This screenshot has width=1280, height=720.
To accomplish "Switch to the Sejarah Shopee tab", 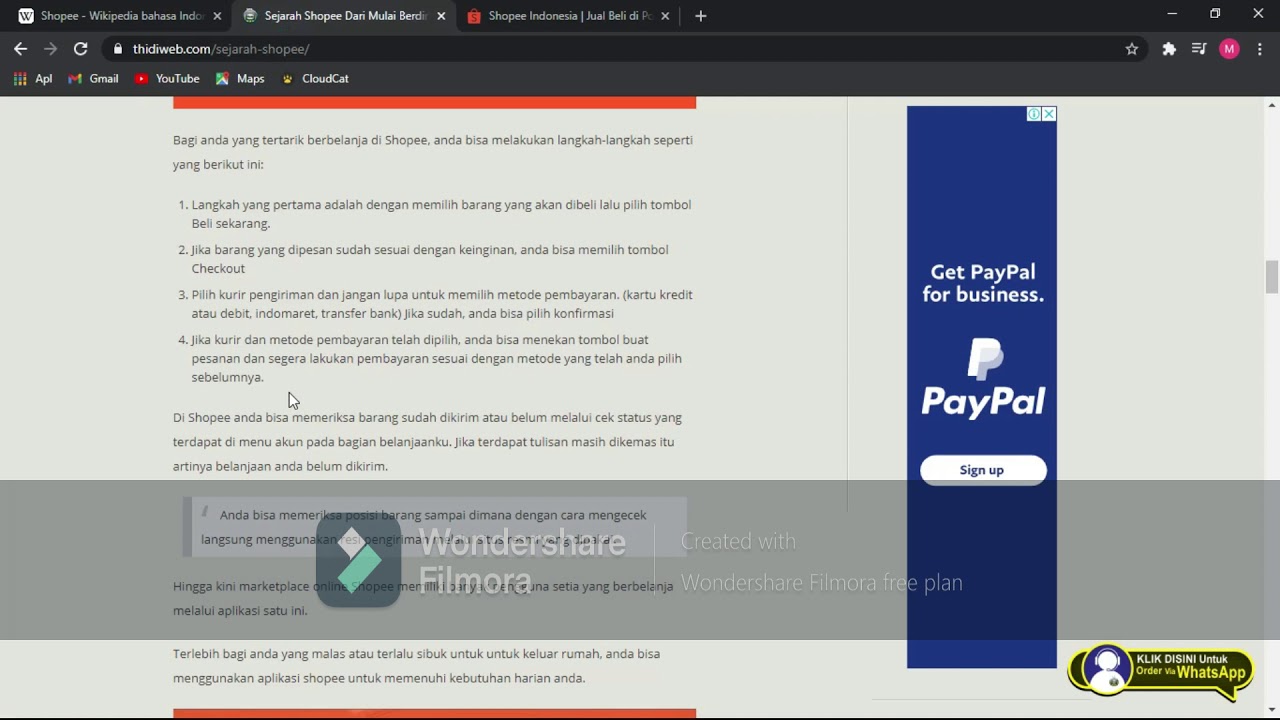I will [344, 16].
